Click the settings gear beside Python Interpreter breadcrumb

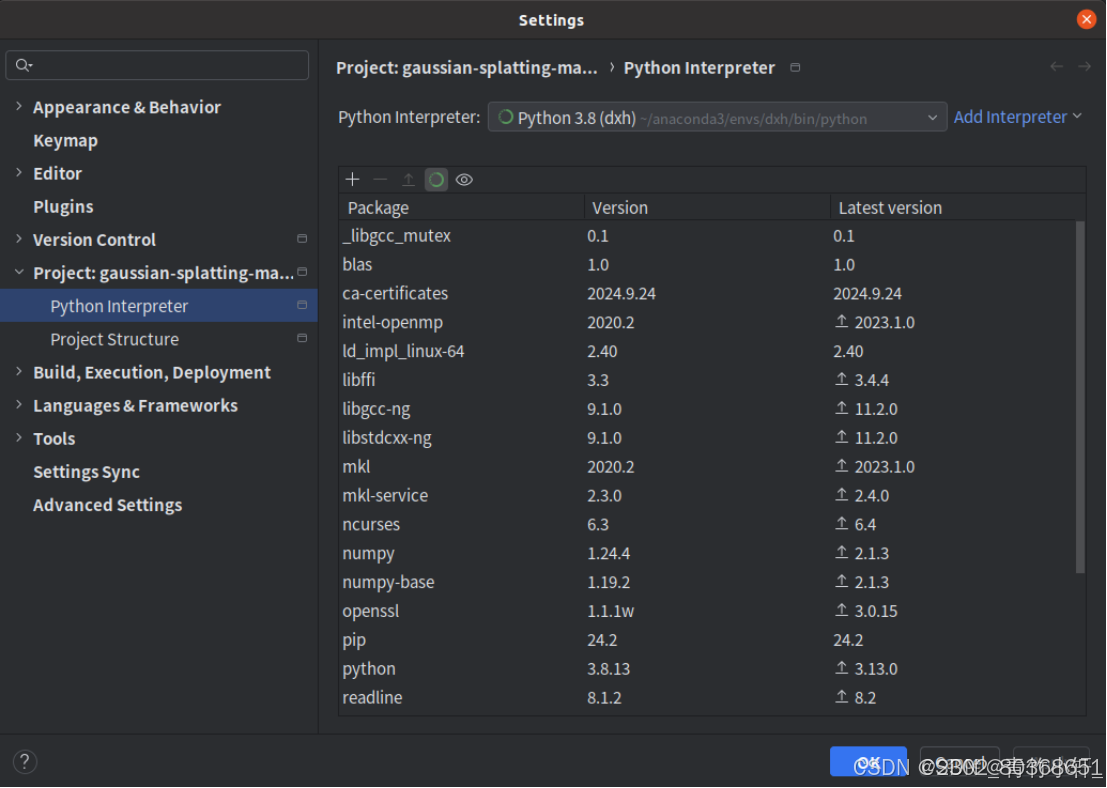[x=794, y=67]
